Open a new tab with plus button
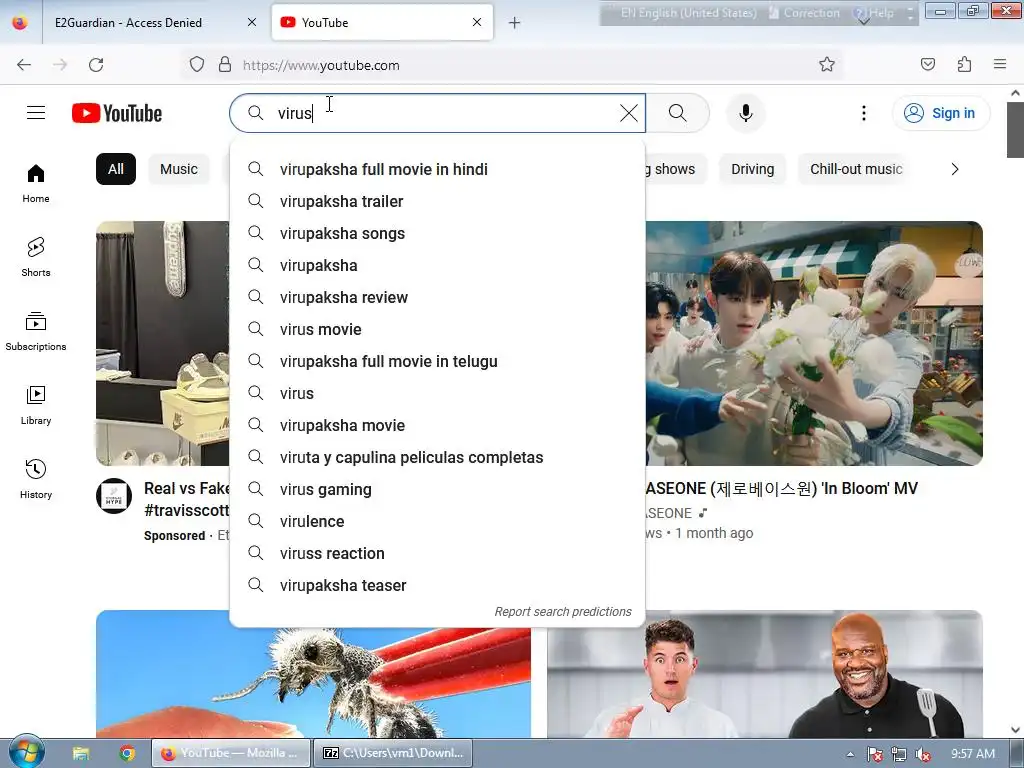Viewport: 1024px width, 768px height. point(515,23)
